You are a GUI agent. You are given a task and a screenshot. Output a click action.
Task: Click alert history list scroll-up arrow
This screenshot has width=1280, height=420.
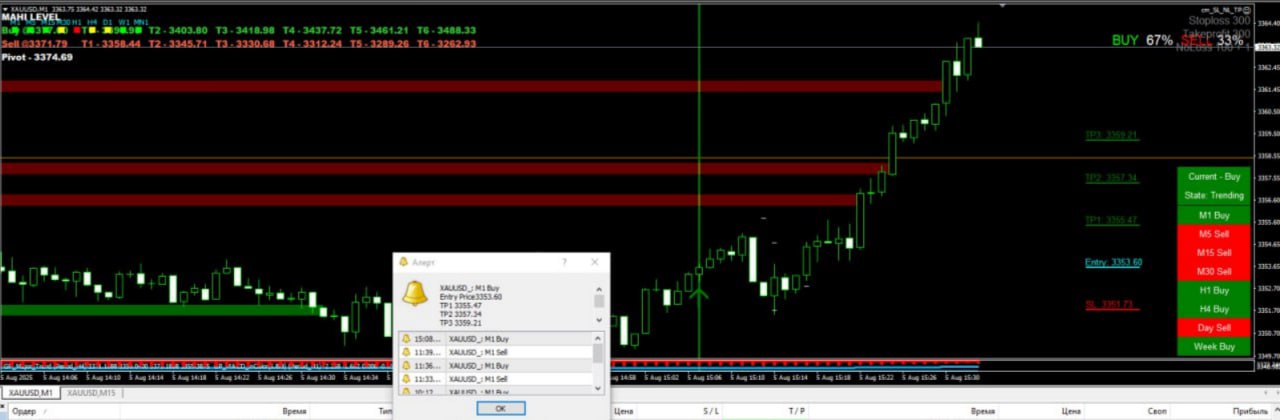click(598, 338)
